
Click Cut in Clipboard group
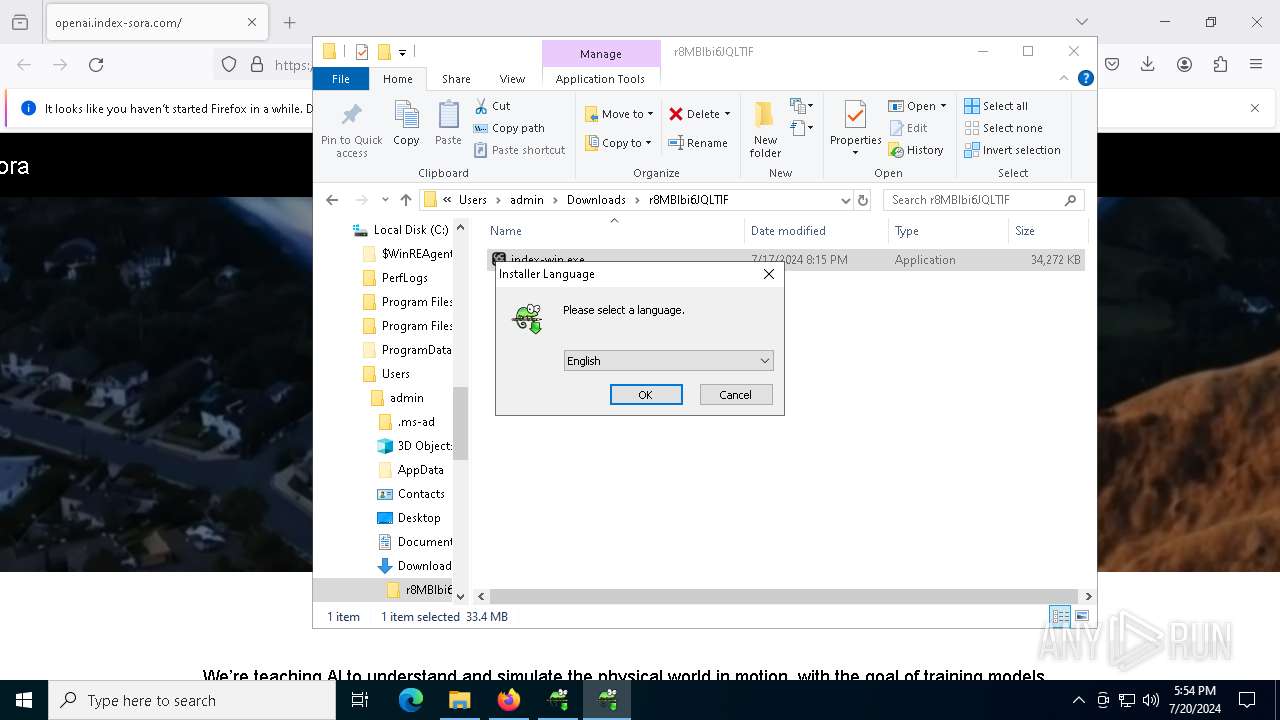point(492,106)
